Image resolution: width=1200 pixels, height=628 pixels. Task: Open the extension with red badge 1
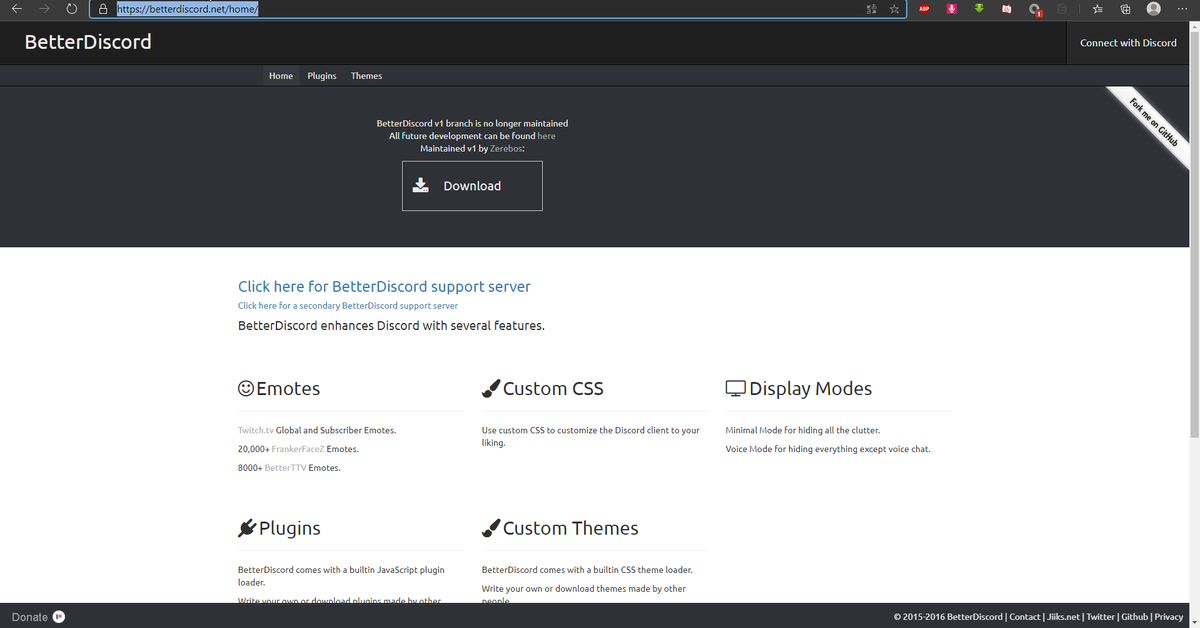tap(1035, 10)
